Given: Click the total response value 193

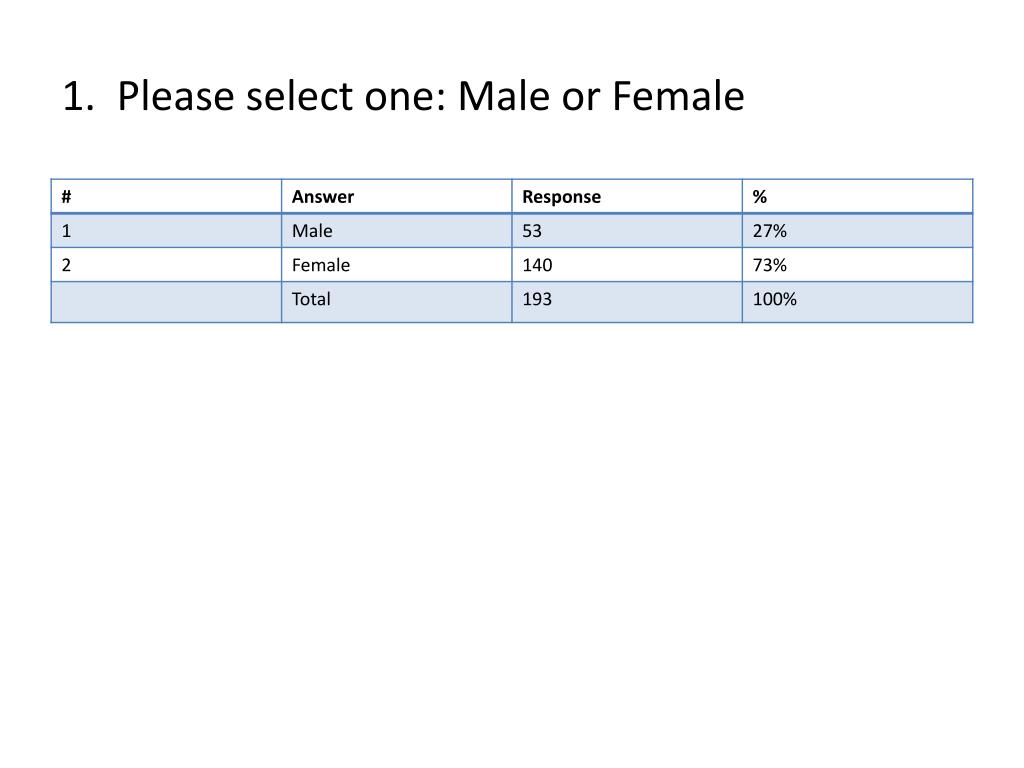Looking at the screenshot, I should pos(627,302).
